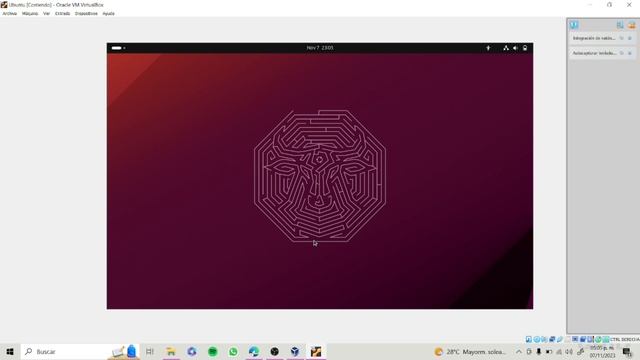Close the "Integración de ratón" notification

(x=630, y=38)
